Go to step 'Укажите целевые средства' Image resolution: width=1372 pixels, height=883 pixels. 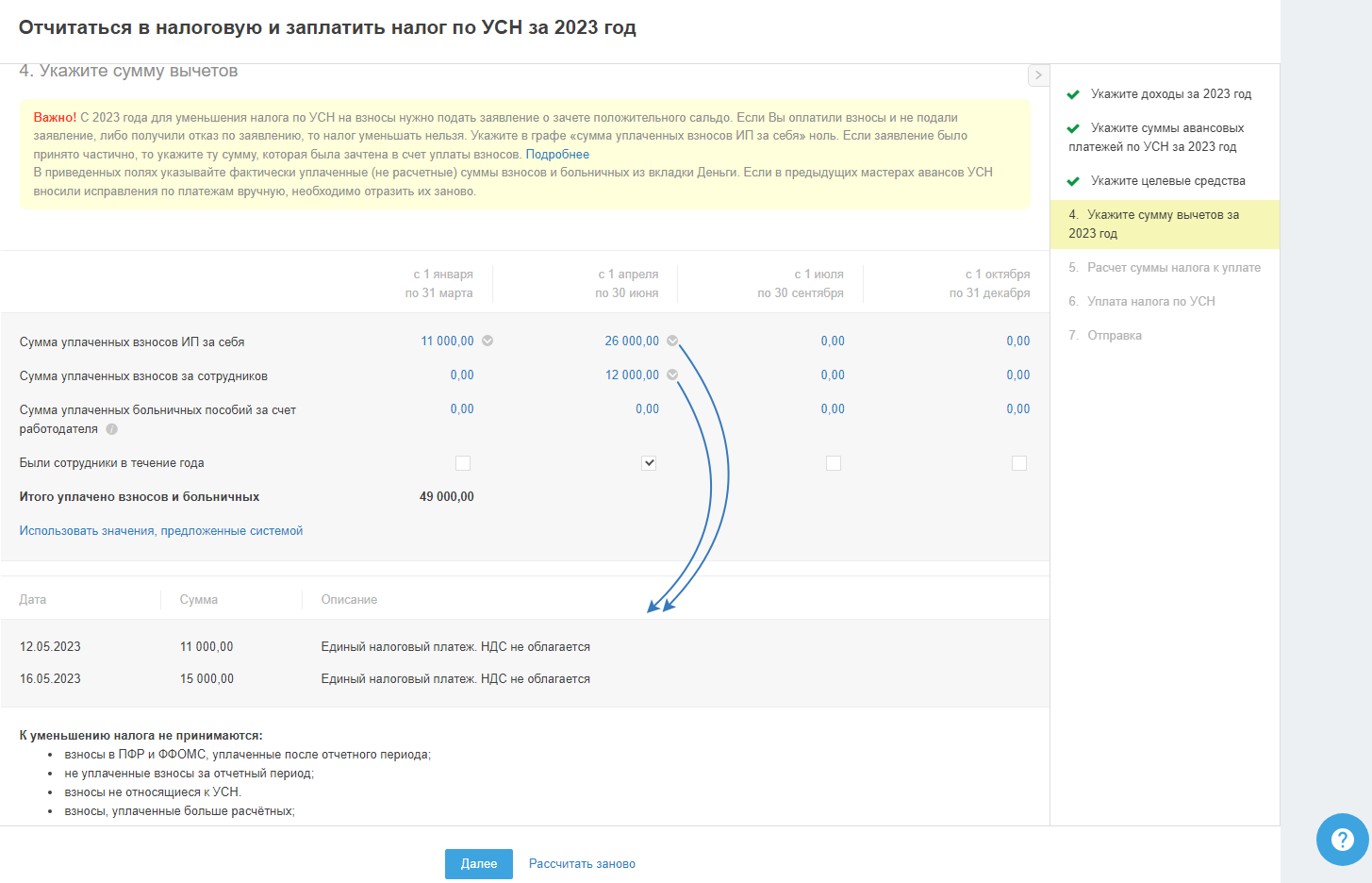[1167, 181]
